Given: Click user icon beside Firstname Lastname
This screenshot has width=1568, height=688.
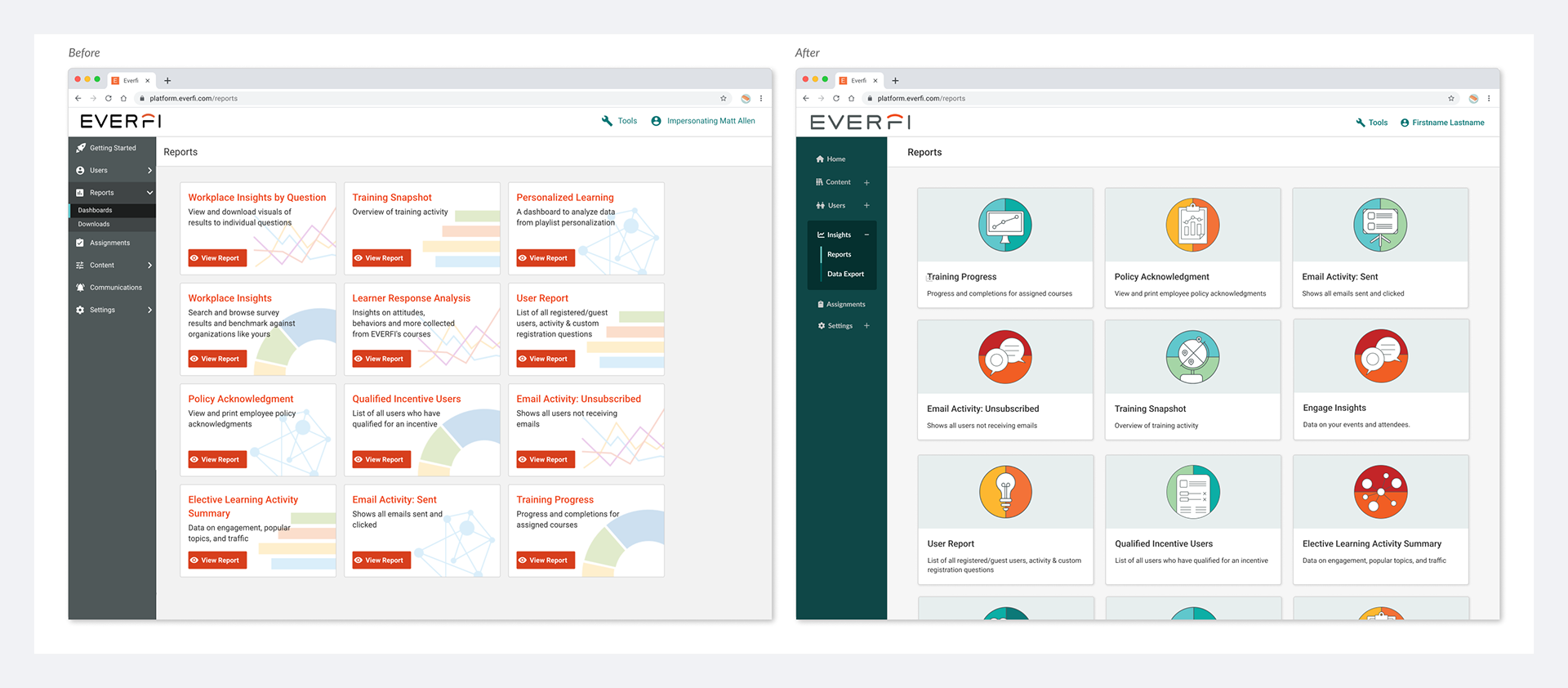Looking at the screenshot, I should click(1405, 123).
